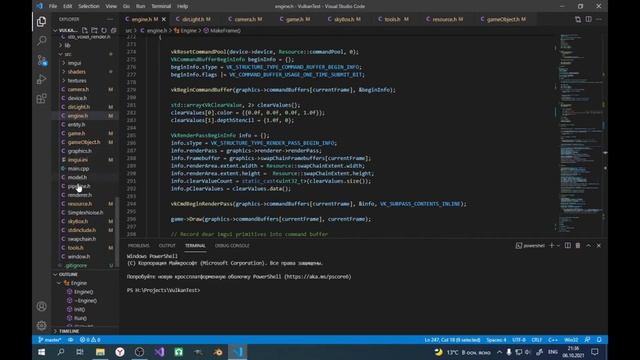
Task: Click the editor minimap
Action: 580,133
